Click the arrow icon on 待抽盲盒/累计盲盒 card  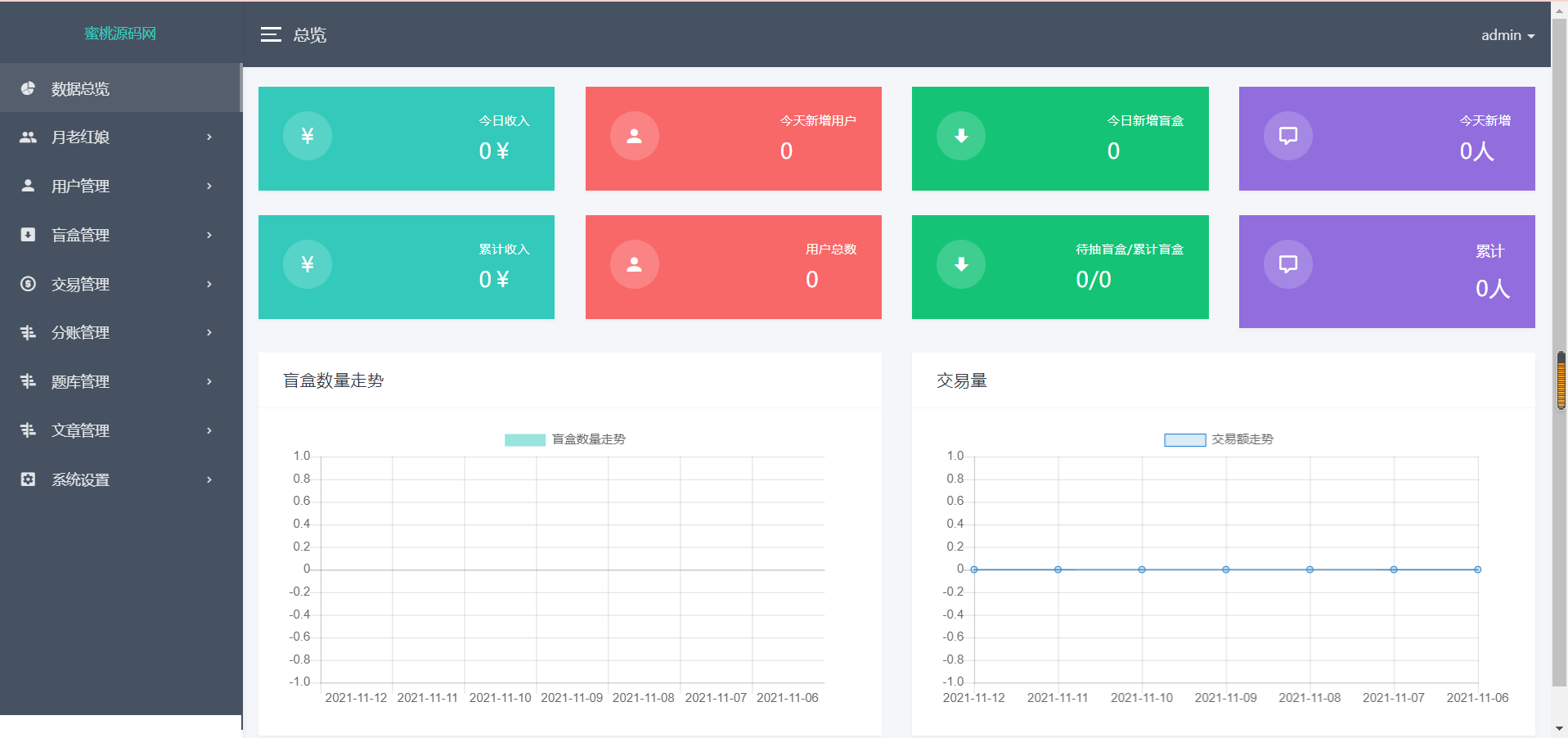[x=961, y=264]
